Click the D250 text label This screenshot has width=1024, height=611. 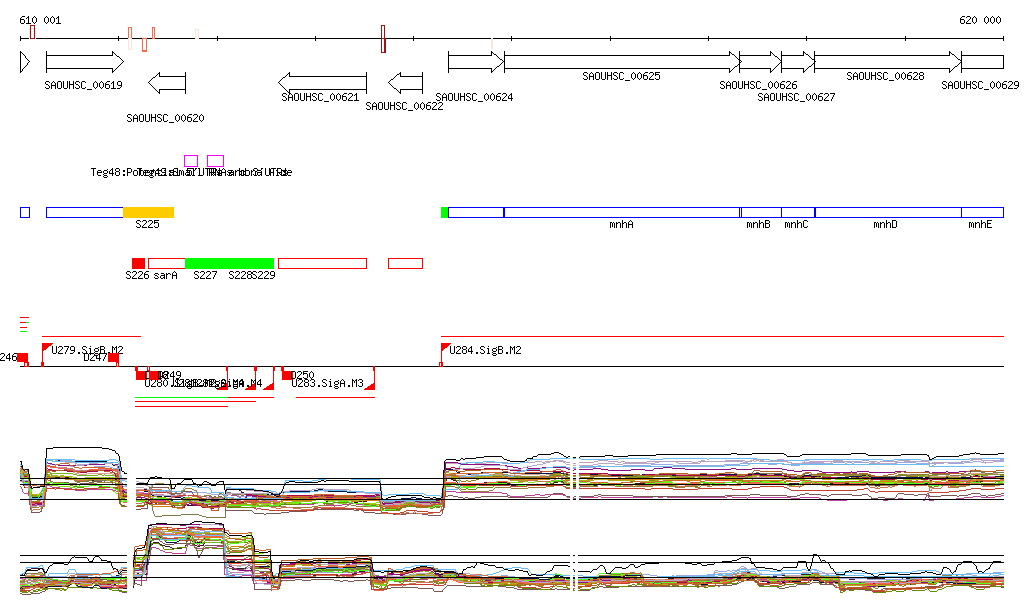302,375
